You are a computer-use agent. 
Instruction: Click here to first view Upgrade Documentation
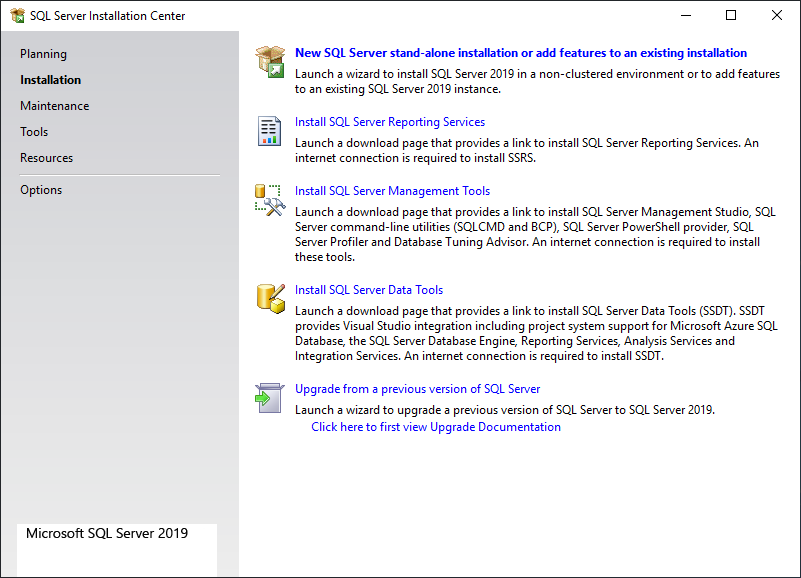coord(436,427)
